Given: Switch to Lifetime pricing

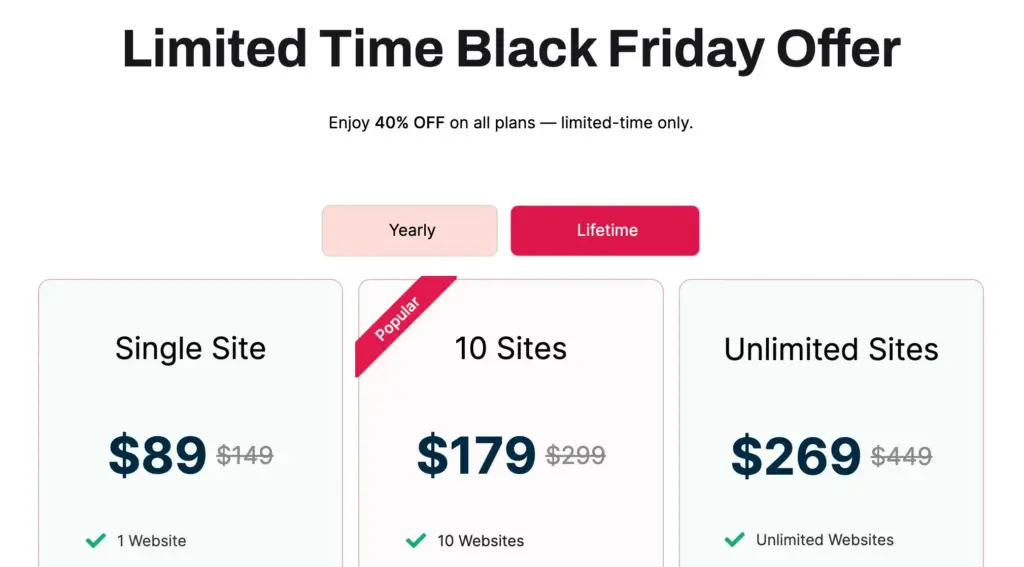Looking at the screenshot, I should 605,231.
